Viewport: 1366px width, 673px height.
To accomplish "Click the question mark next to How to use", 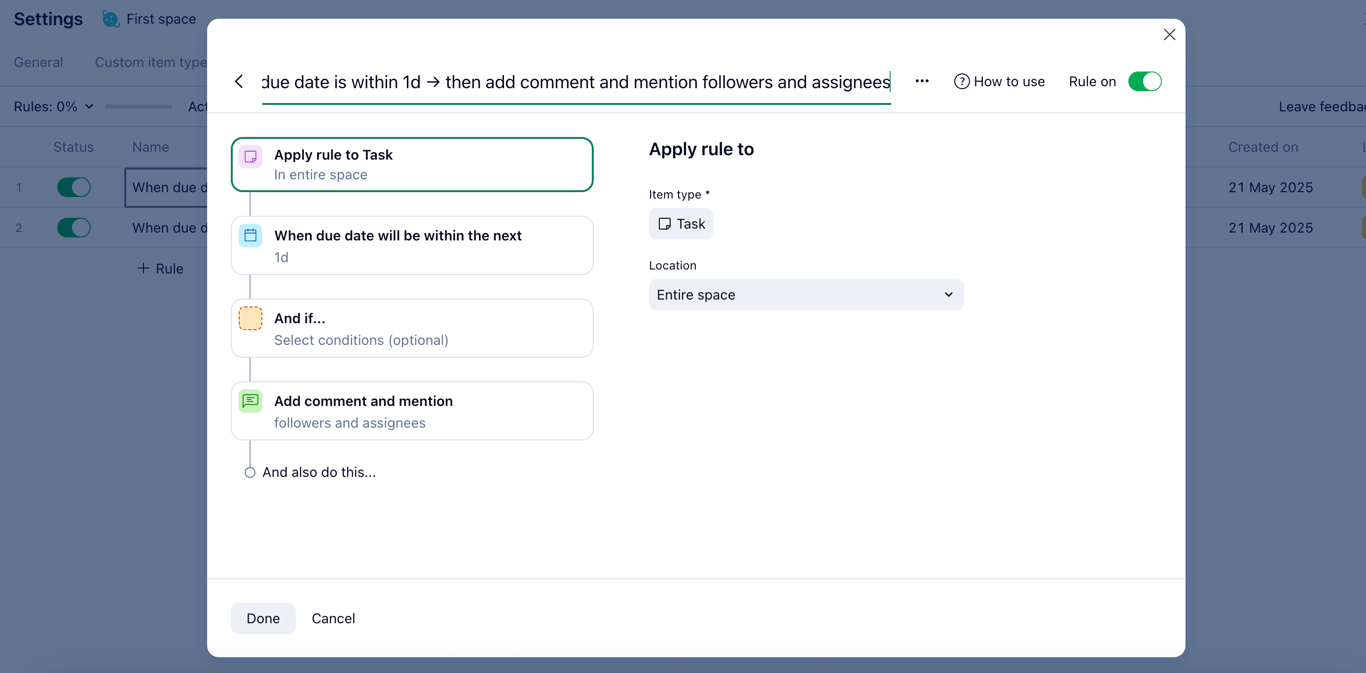I will click(x=961, y=81).
